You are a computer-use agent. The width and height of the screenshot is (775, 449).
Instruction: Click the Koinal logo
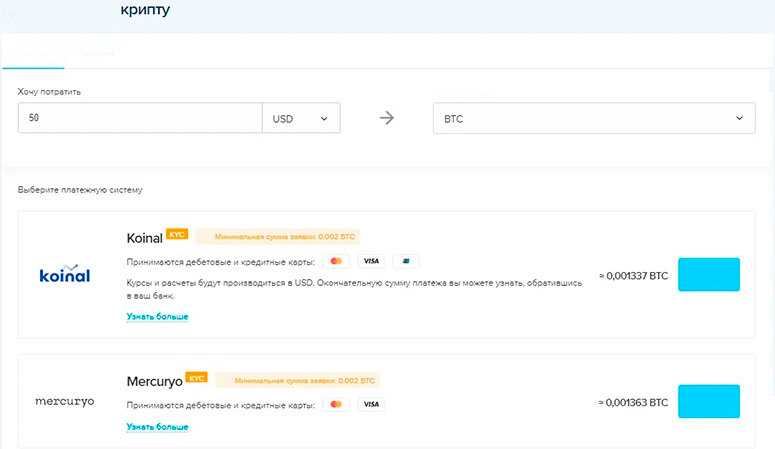pyautogui.click(x=64, y=275)
